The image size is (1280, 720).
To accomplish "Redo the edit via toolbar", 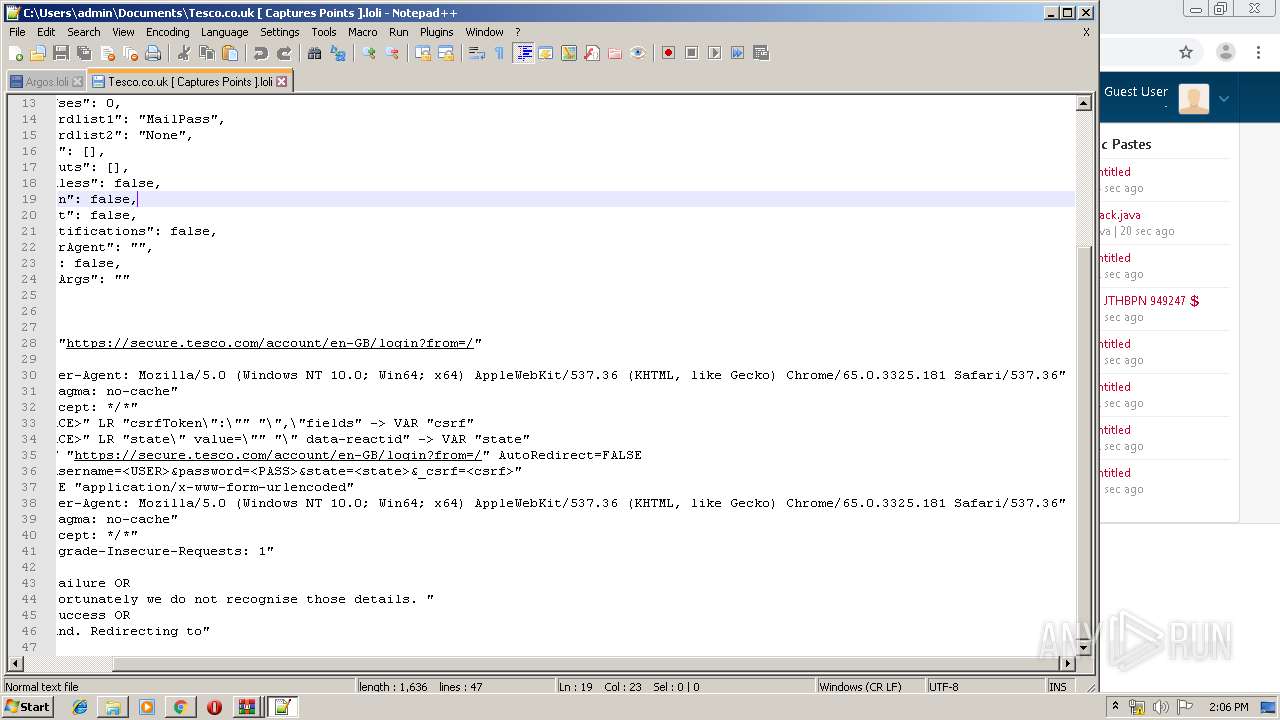I will (284, 53).
